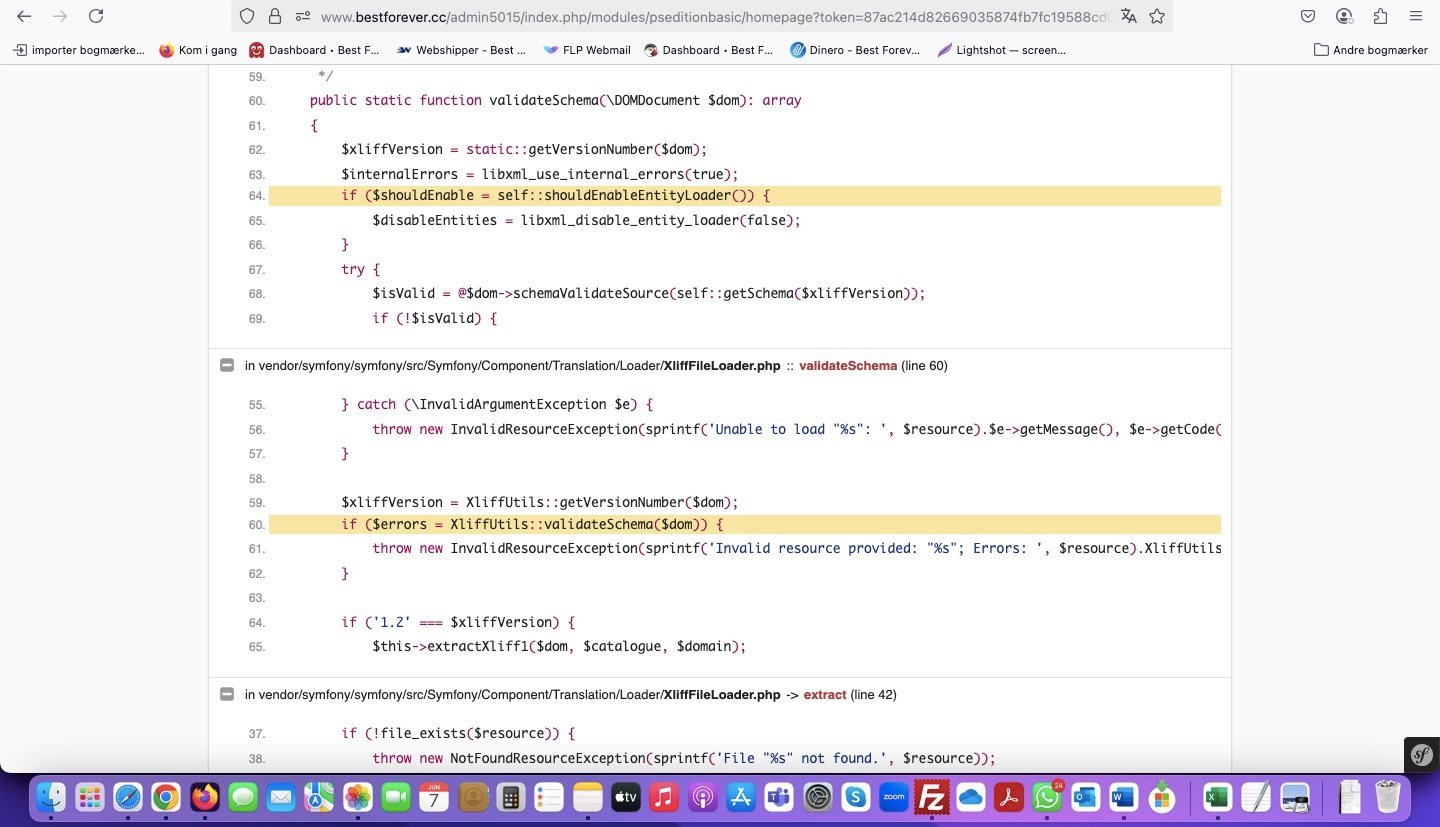This screenshot has height=827, width=1440.
Task: Open Contacts from the Dock
Action: [x=473, y=797]
